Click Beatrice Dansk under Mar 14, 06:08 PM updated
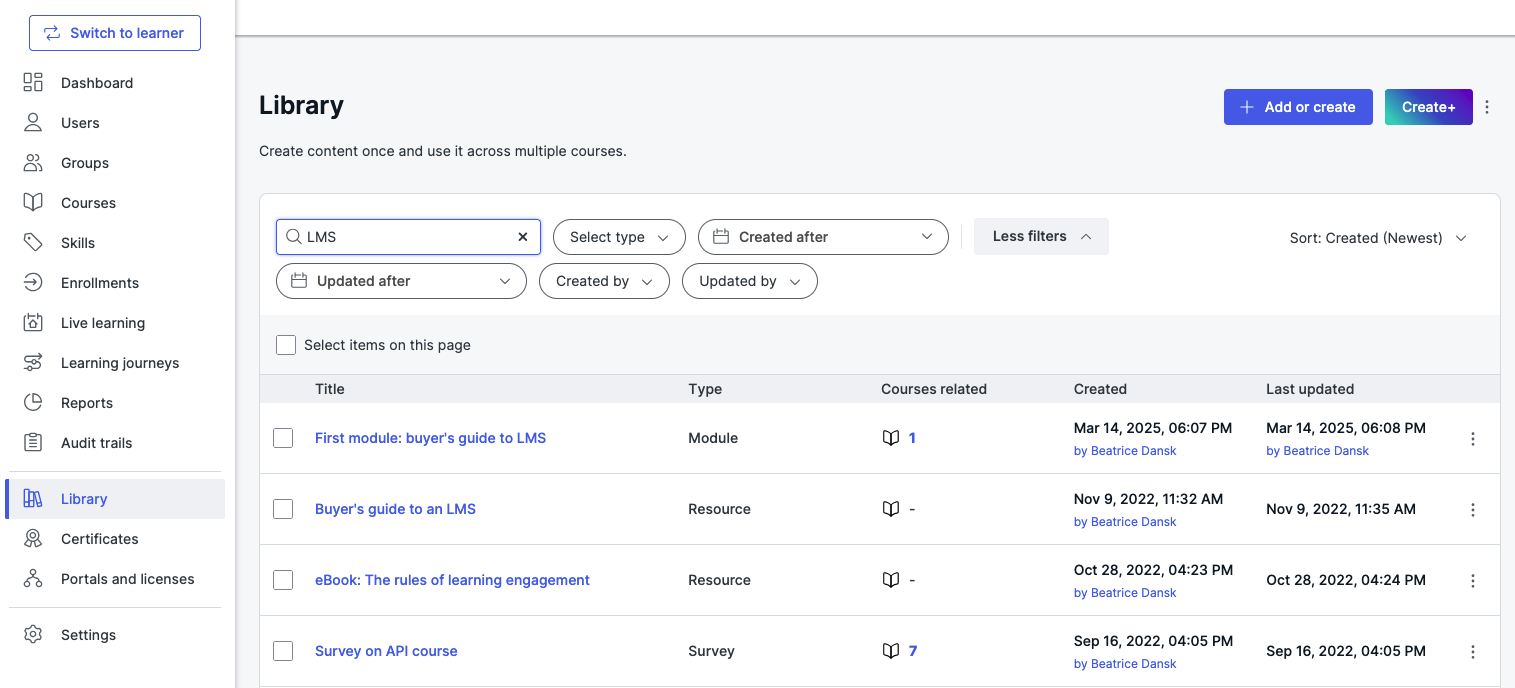The height and width of the screenshot is (688, 1515). pyautogui.click(x=1326, y=451)
